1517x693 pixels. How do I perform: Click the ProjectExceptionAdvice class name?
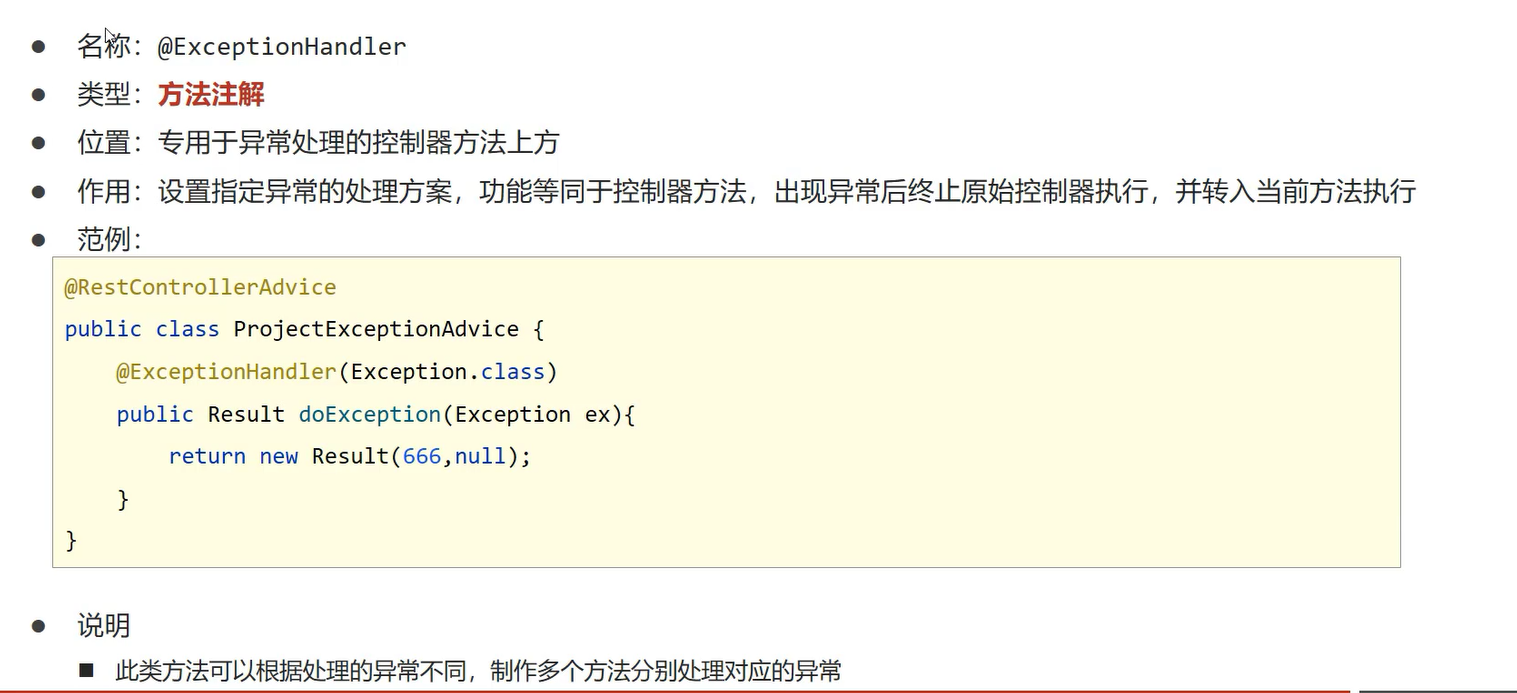pos(376,329)
